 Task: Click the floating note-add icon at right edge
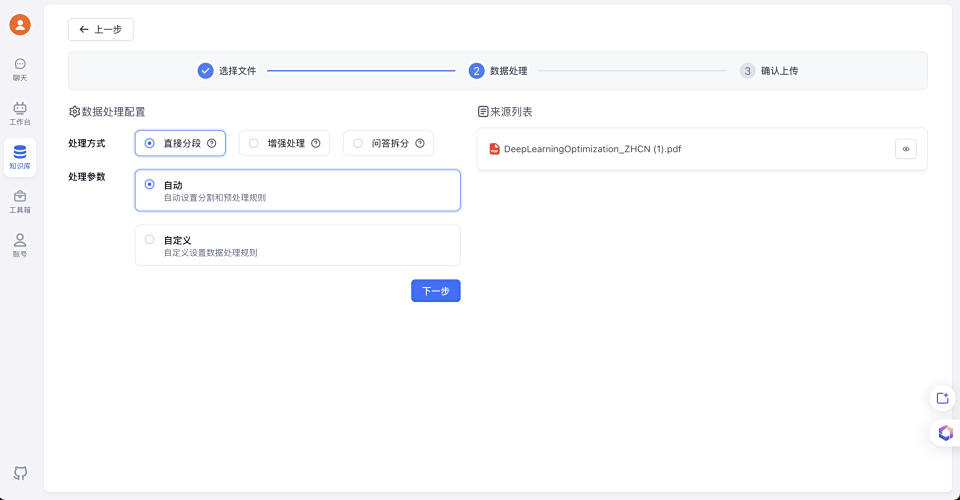click(942, 398)
